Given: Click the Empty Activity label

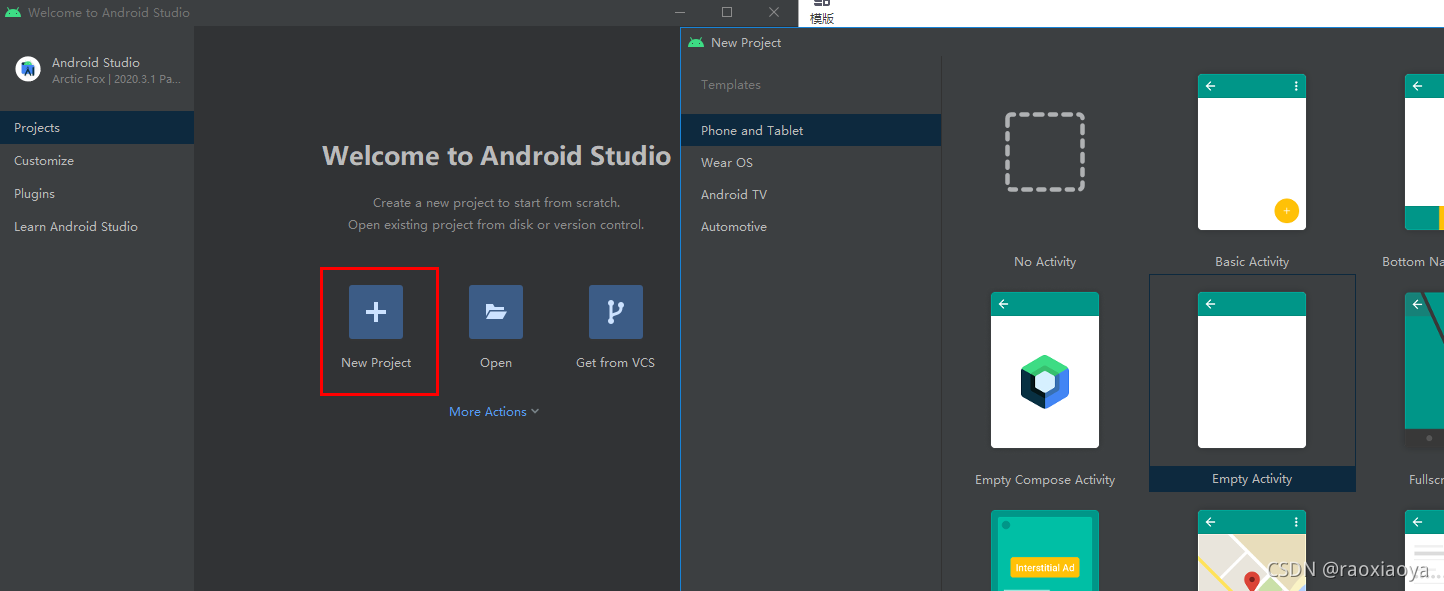Looking at the screenshot, I should [x=1252, y=479].
